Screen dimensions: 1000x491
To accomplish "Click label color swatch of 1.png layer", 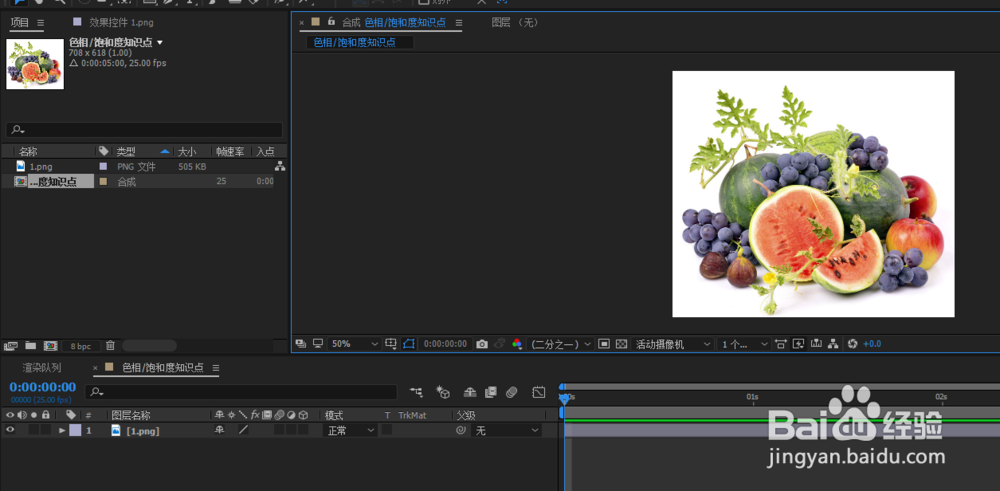I will pyautogui.click(x=75, y=430).
